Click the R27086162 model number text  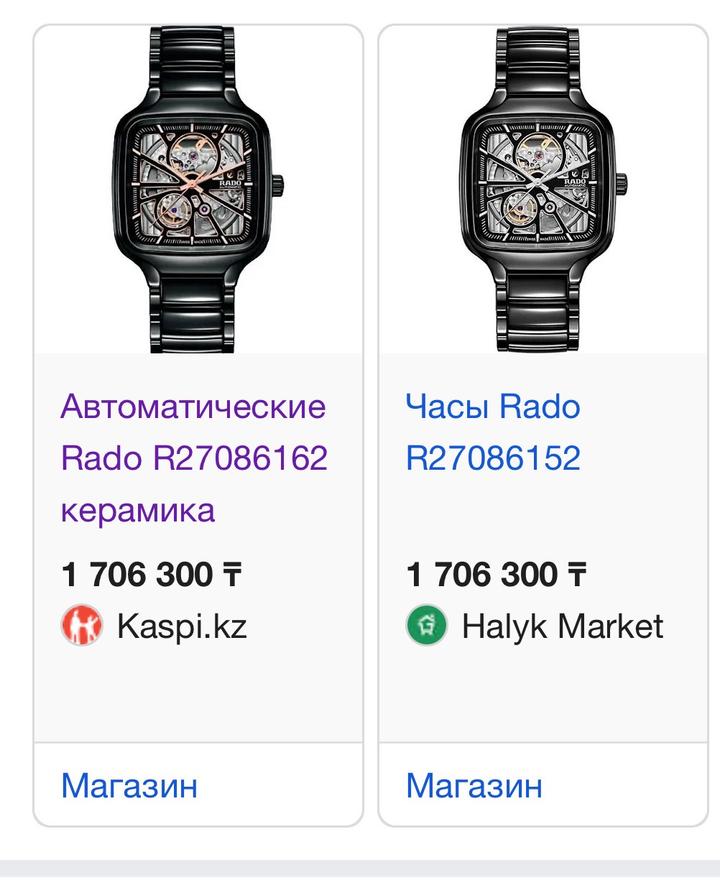click(x=240, y=458)
